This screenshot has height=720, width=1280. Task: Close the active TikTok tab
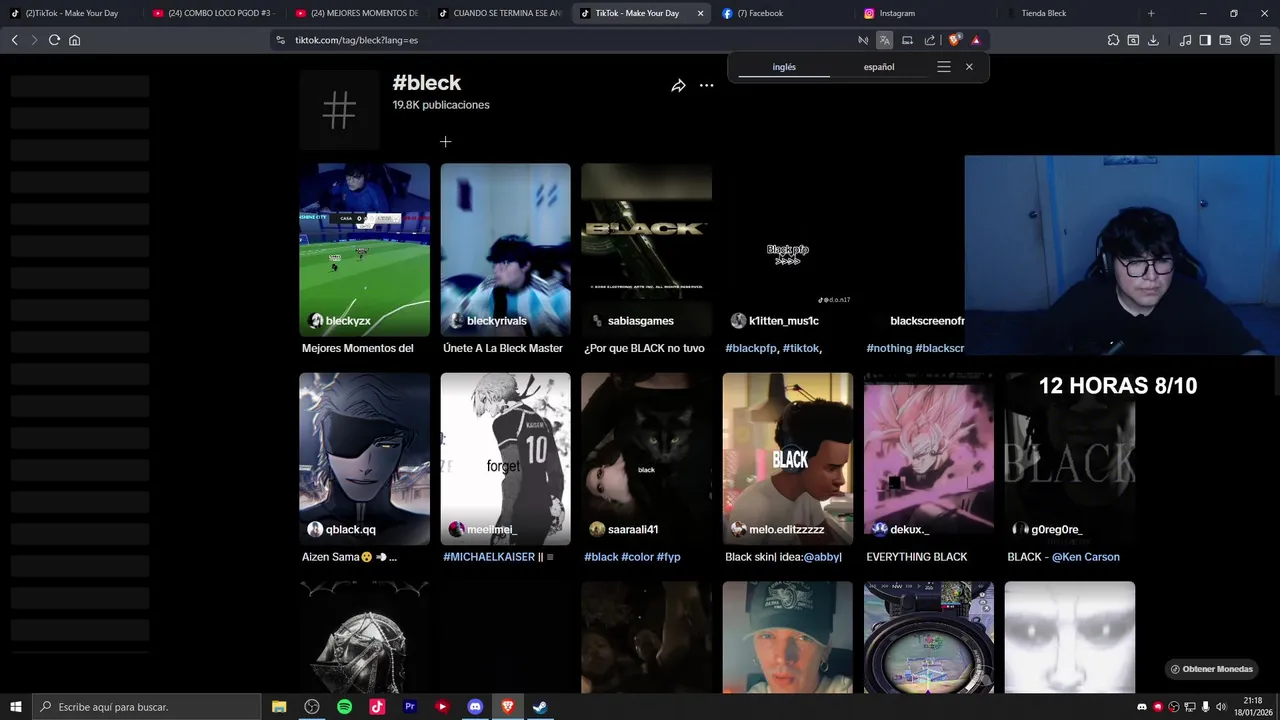(700, 13)
